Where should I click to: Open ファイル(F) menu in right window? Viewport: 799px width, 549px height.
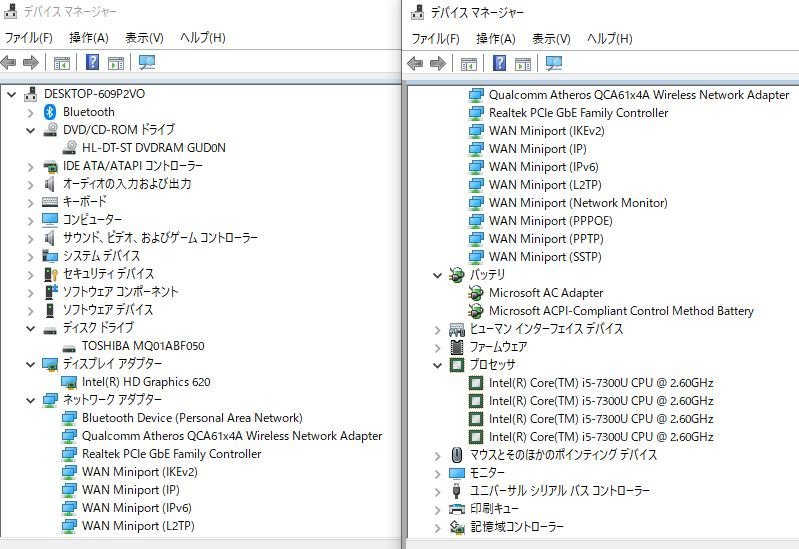pyautogui.click(x=435, y=39)
